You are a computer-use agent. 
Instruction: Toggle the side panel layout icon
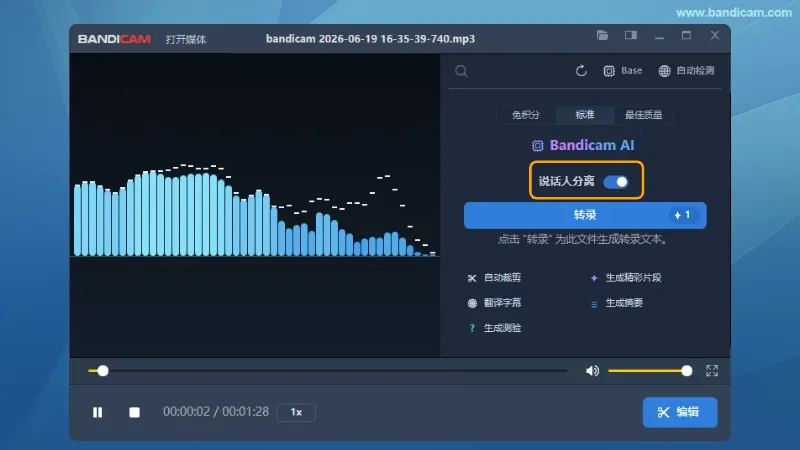coord(631,35)
